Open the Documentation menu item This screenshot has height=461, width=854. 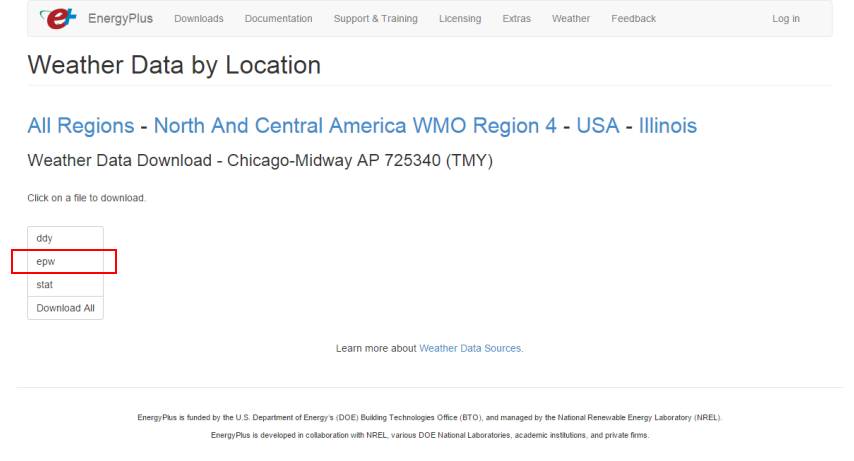278,19
